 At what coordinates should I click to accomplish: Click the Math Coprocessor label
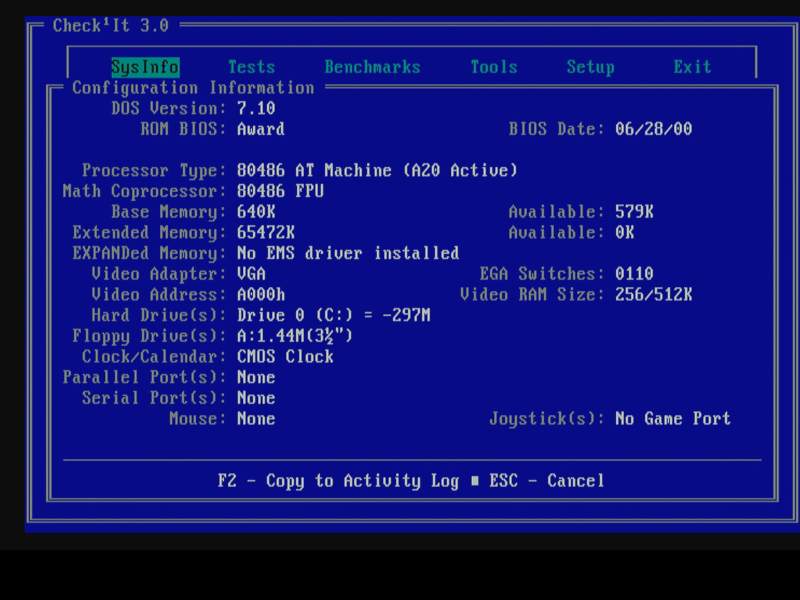[x=144, y=191]
